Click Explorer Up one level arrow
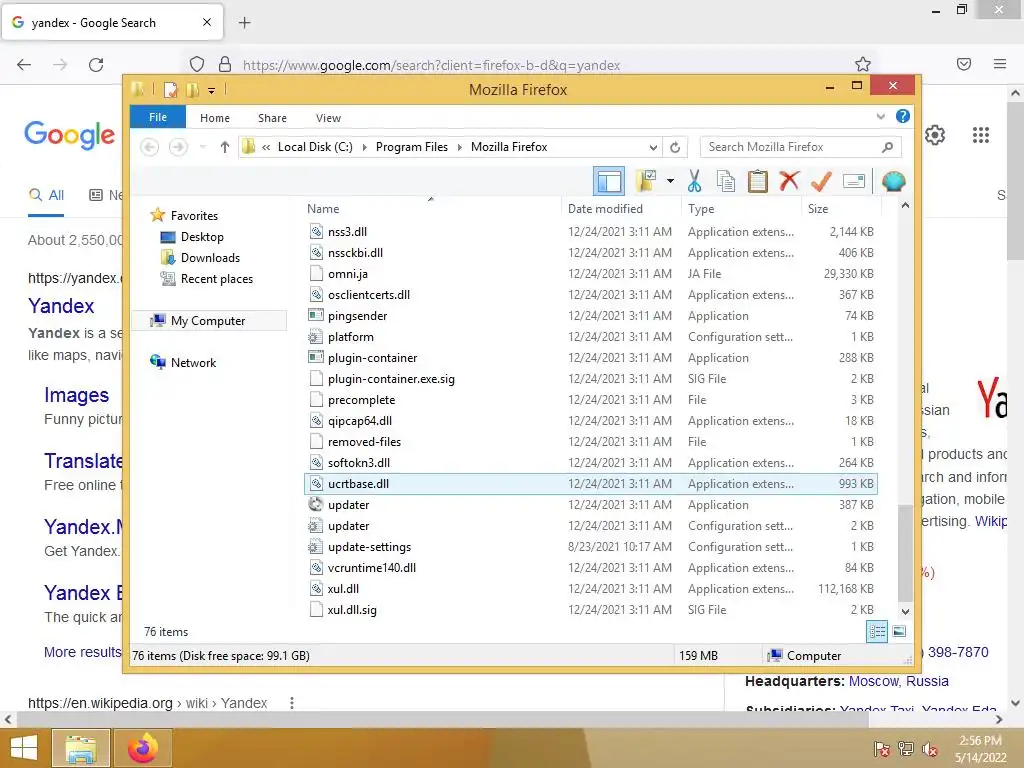 click(225, 147)
